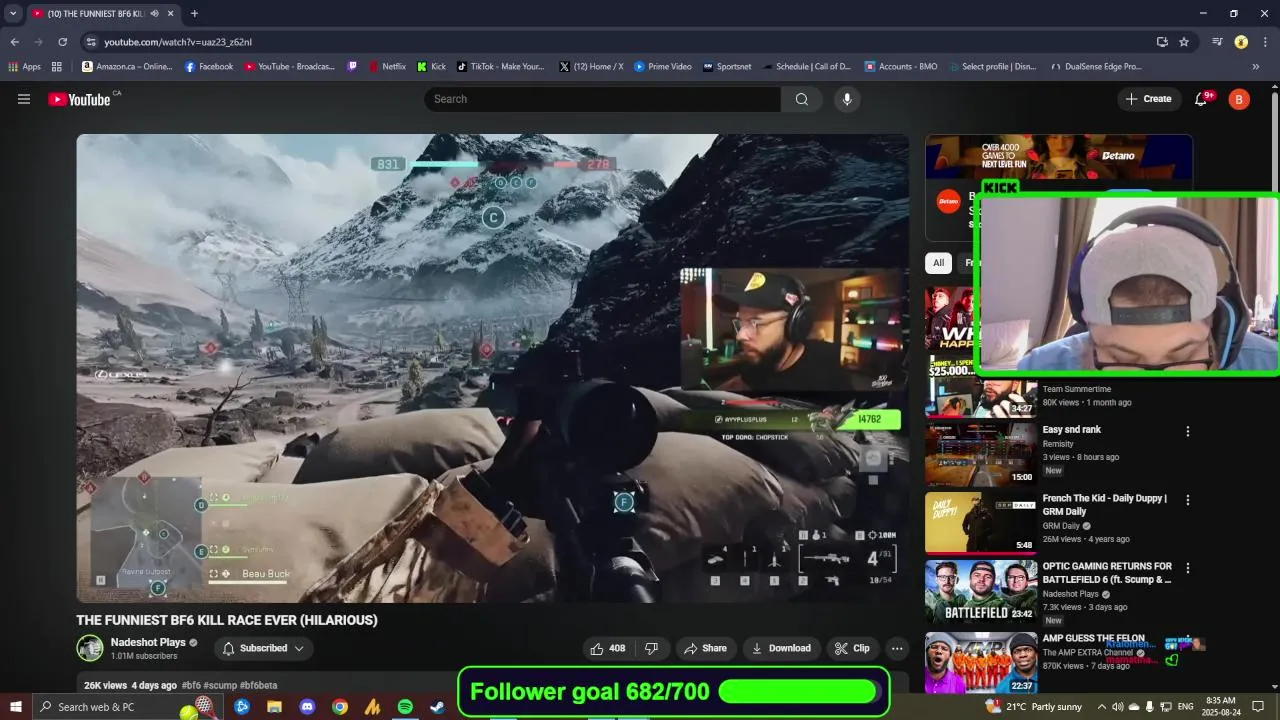This screenshot has width=1280, height=720.
Task: Open the install app icon in address bar
Action: pos(1162,42)
